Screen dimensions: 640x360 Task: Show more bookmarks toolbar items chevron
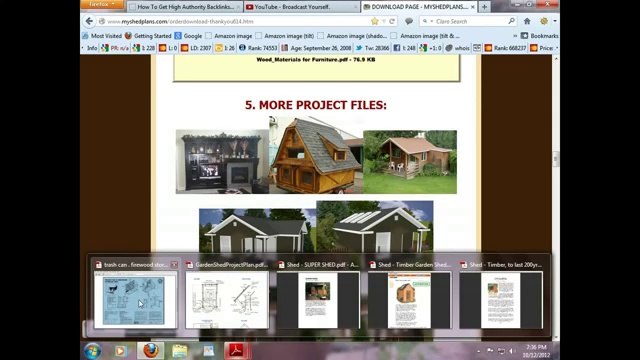click(x=515, y=36)
